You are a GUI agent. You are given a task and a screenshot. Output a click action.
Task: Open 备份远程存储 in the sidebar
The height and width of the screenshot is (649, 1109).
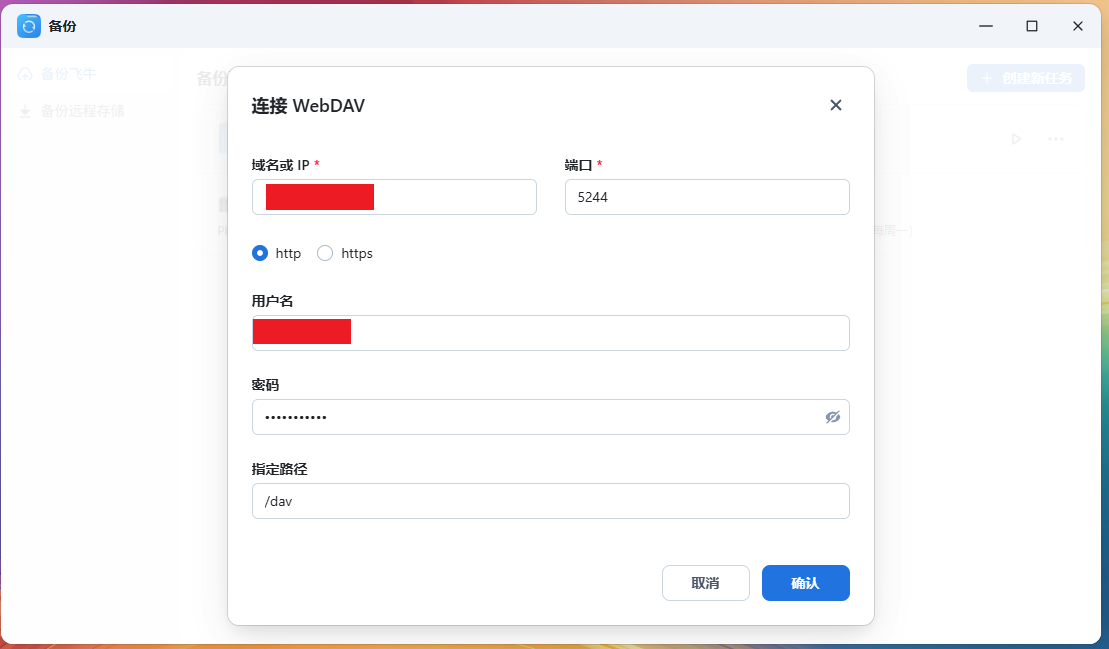tap(82, 111)
